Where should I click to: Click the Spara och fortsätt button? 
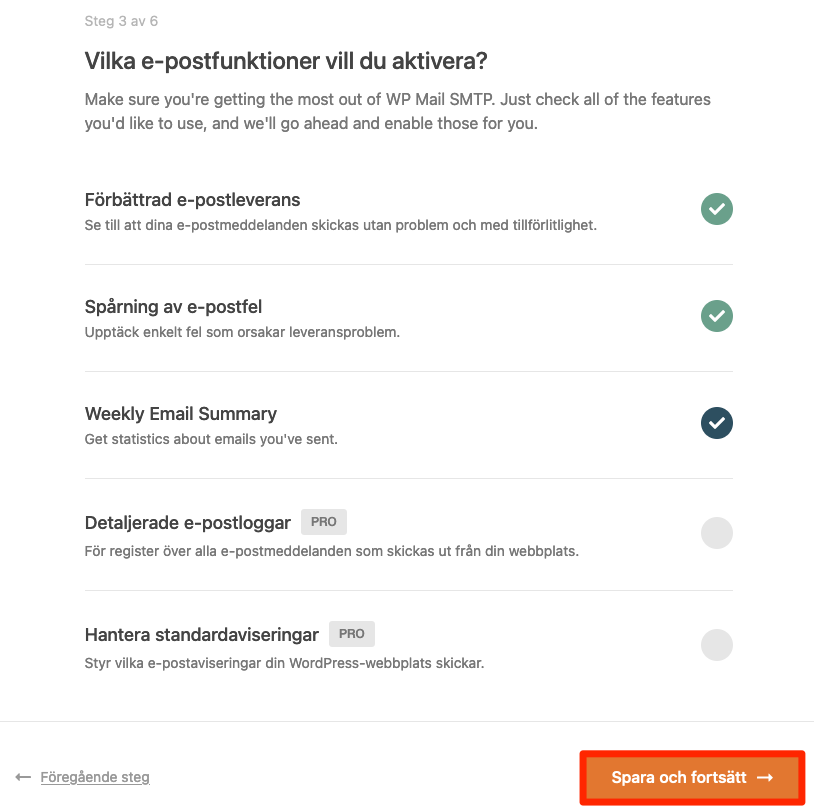pyautogui.click(x=692, y=777)
